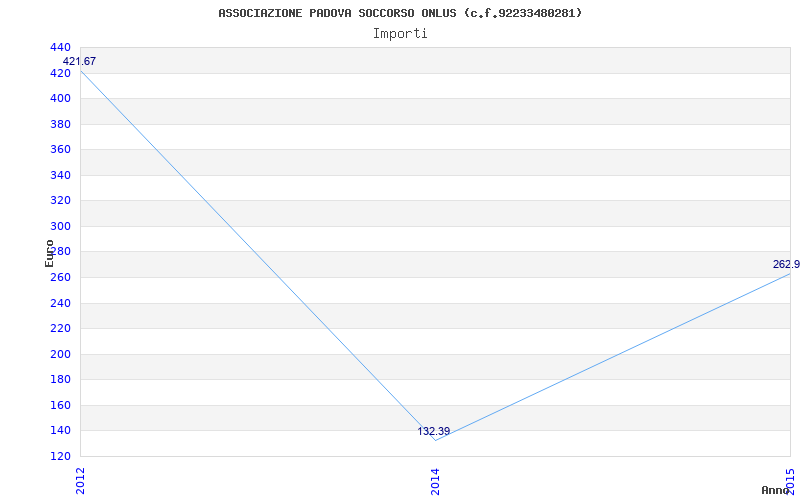800x500 pixels.
Task: Click the 260 y-axis tick label
Action: point(60,278)
